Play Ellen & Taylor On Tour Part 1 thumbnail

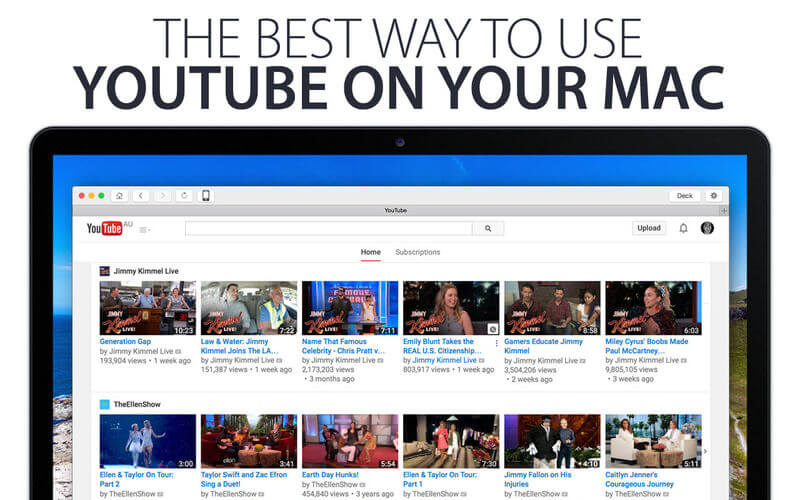coord(451,441)
